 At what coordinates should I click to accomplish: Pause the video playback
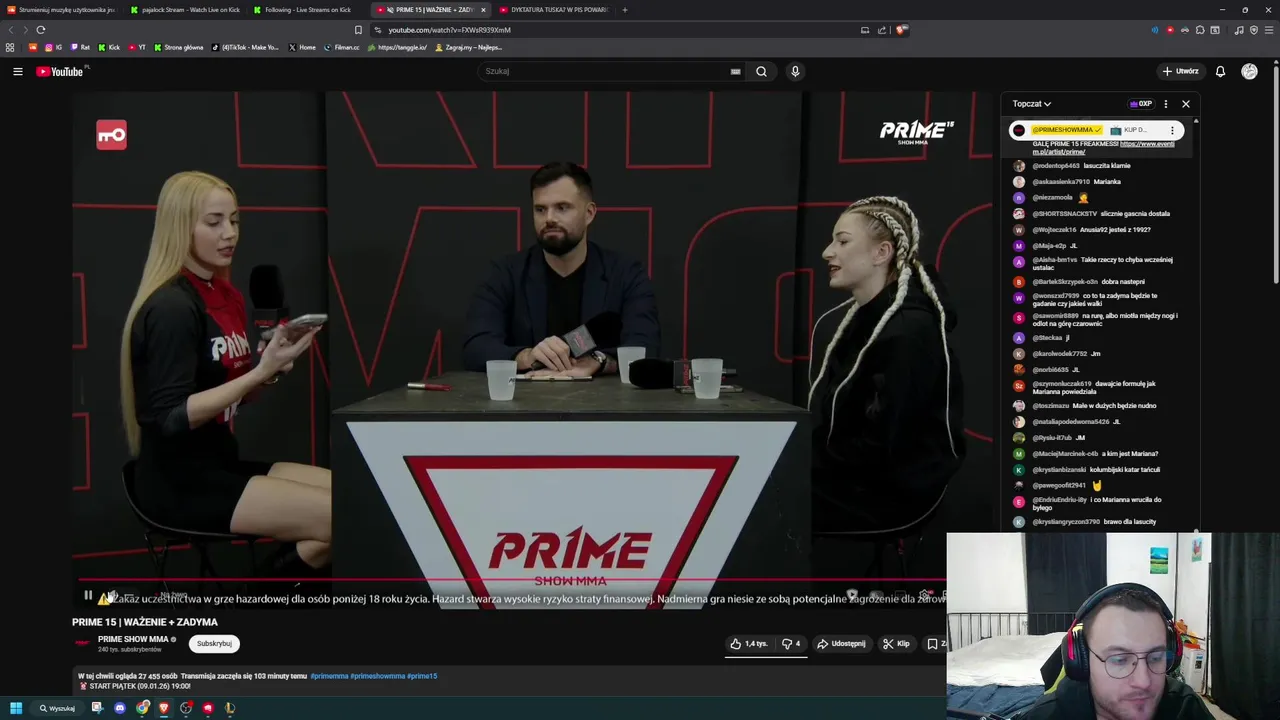[88, 596]
